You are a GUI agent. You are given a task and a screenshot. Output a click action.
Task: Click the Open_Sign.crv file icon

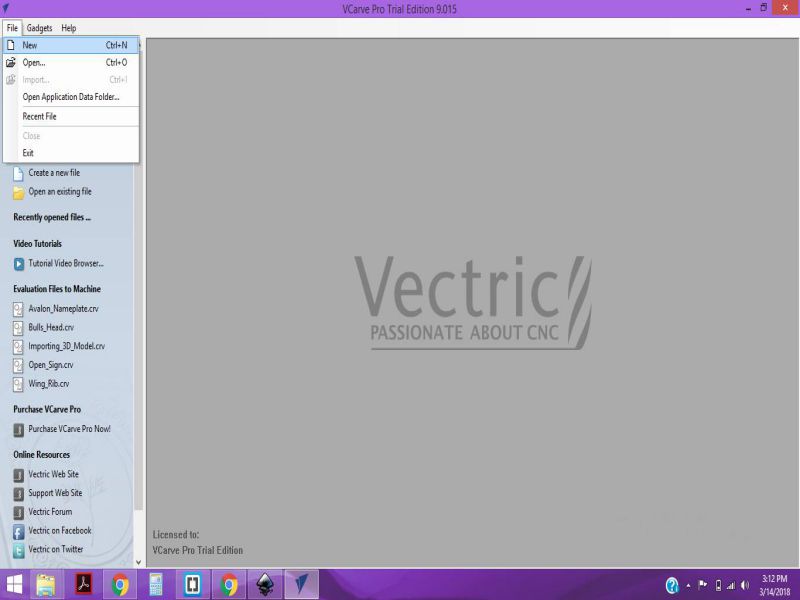coord(18,365)
